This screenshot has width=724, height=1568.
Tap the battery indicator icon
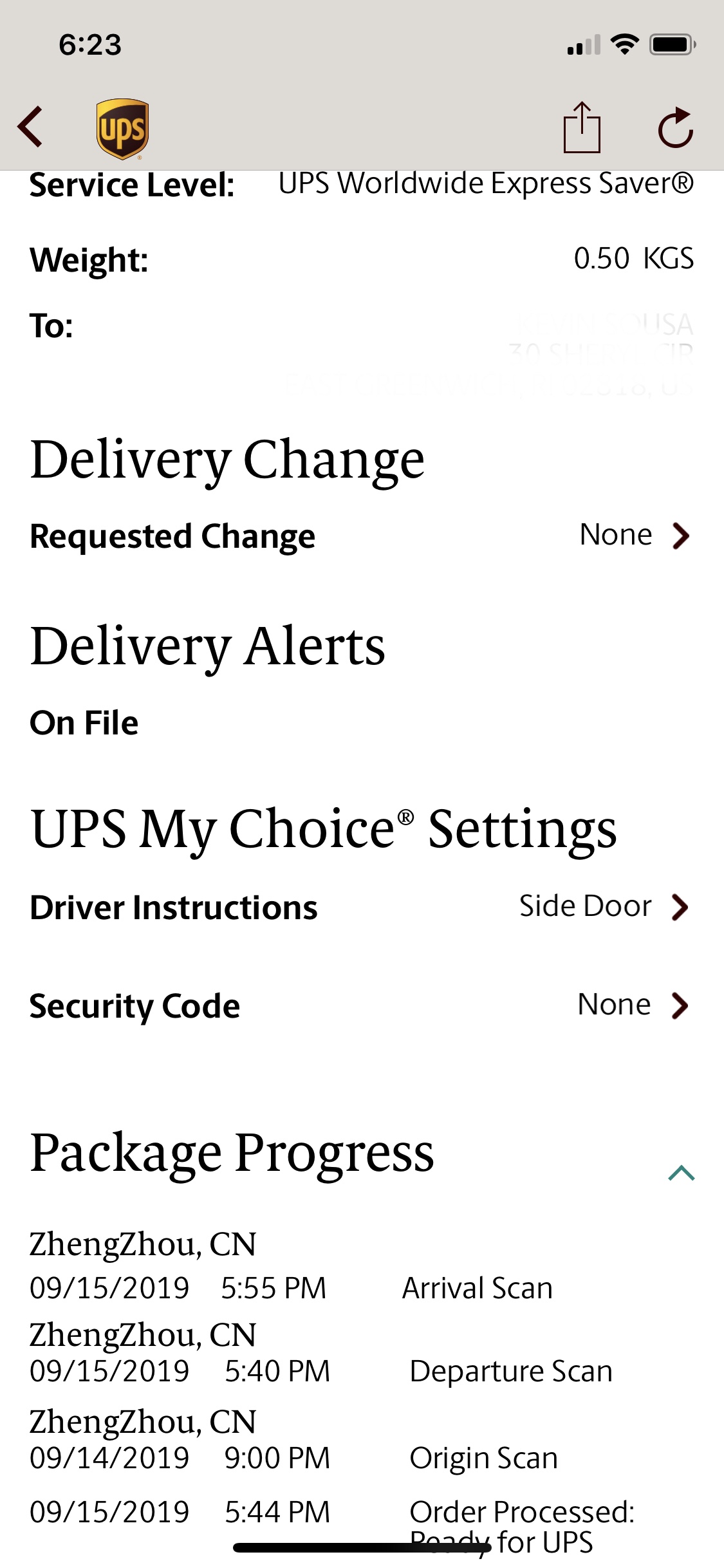pyautogui.click(x=673, y=44)
